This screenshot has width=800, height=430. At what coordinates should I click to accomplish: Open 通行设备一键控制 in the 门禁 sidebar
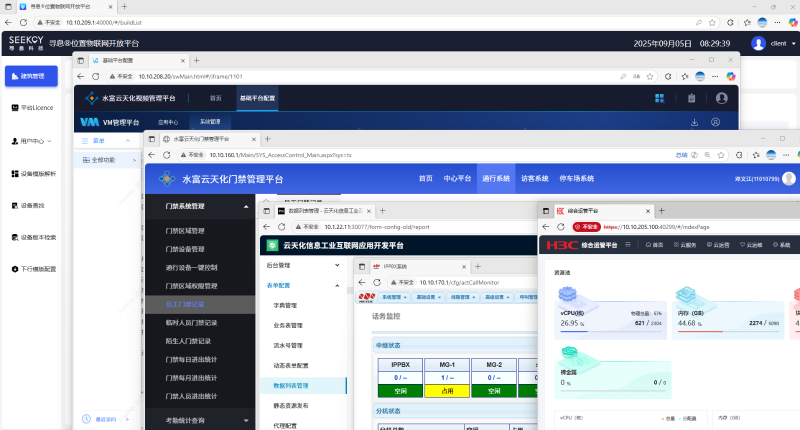[191, 268]
